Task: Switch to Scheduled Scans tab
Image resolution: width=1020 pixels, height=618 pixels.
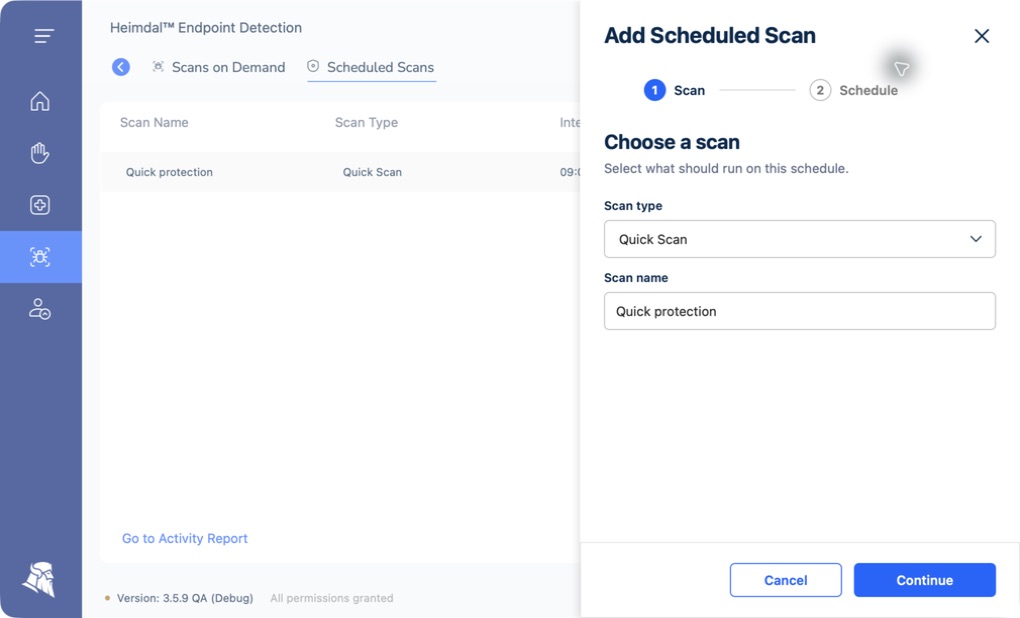Action: (371, 67)
